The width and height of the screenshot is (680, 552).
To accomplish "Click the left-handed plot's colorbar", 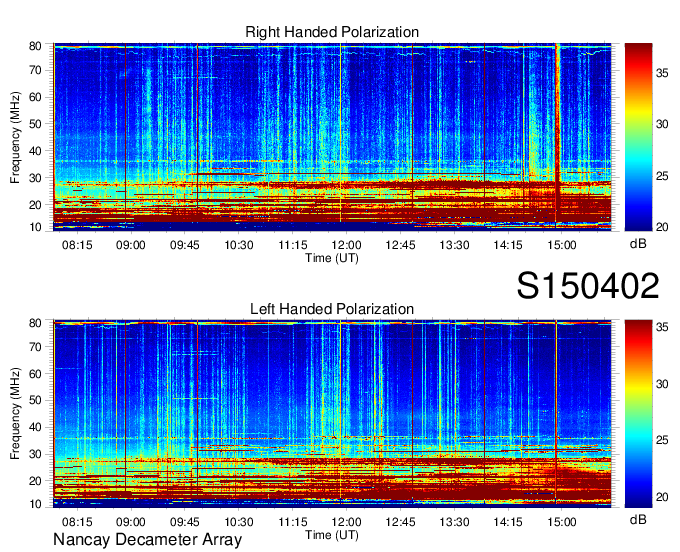I will pyautogui.click(x=638, y=414).
